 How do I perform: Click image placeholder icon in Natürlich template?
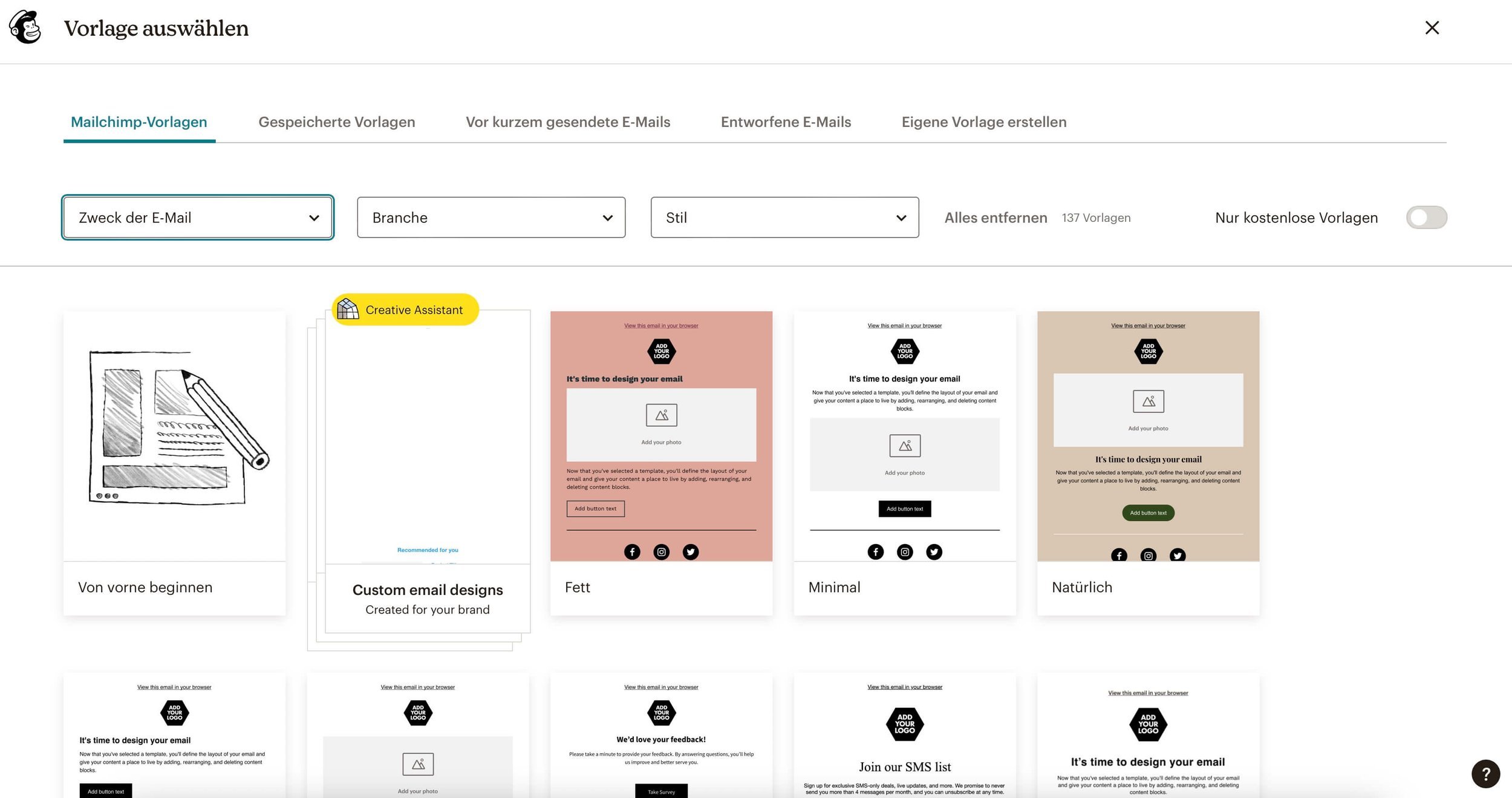coord(1148,401)
